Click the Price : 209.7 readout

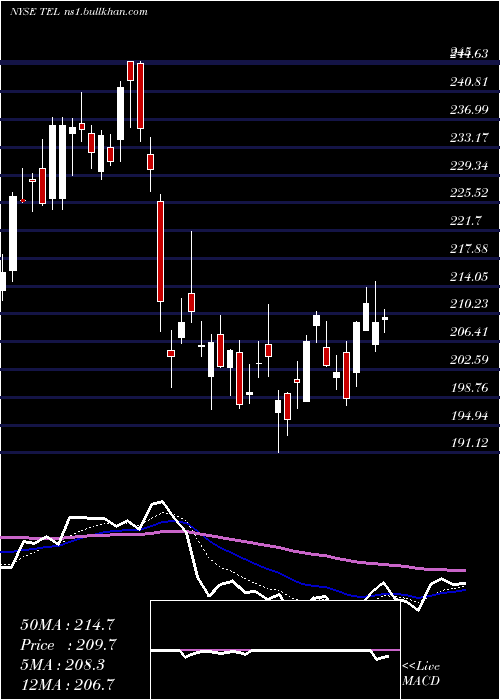tap(69, 645)
